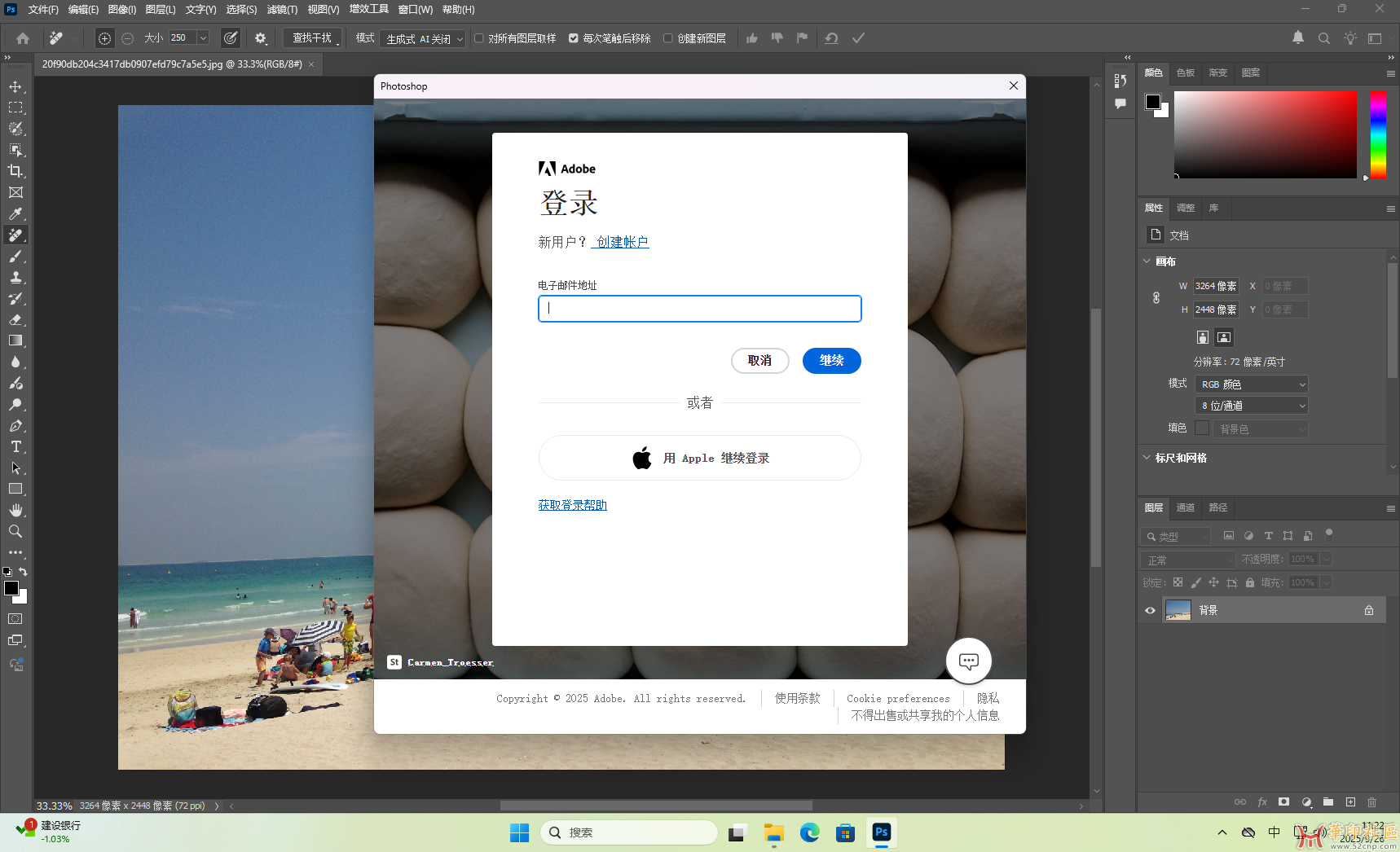This screenshot has height=852, width=1400.
Task: Click 用 Apple 继续登录 button
Action: tap(700, 458)
